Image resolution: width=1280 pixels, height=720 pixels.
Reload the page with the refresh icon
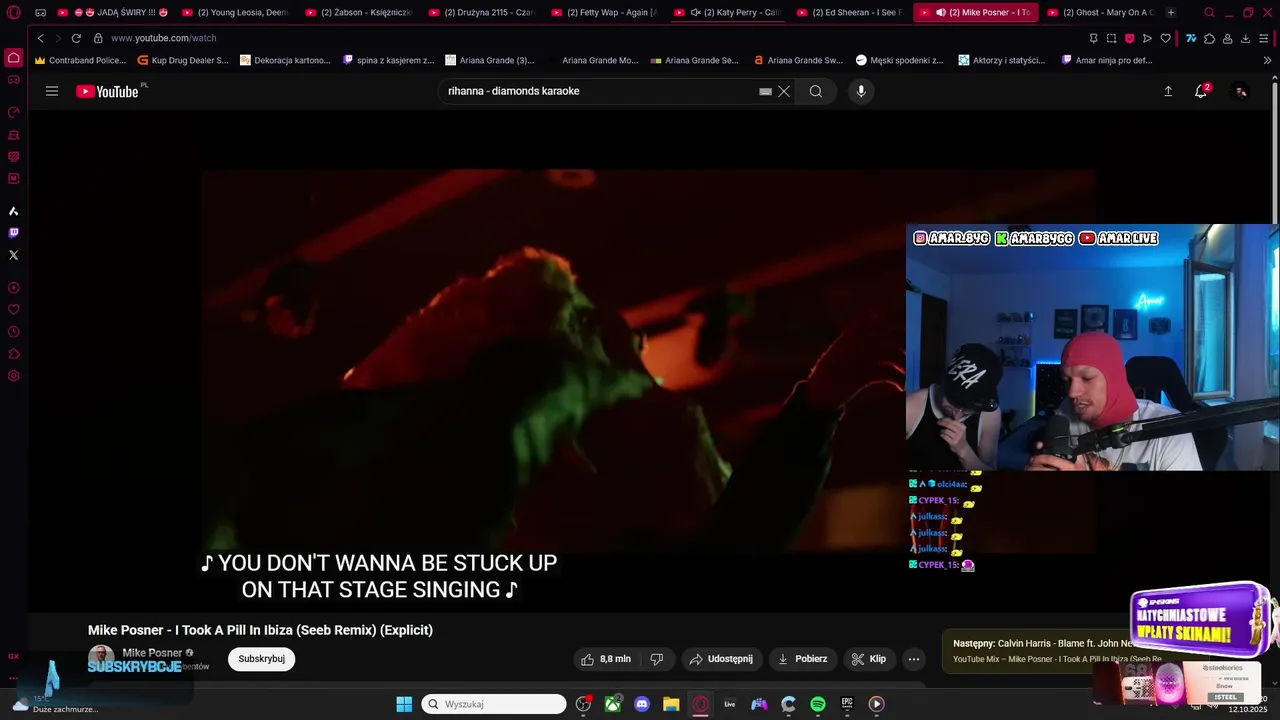pyautogui.click(x=76, y=38)
